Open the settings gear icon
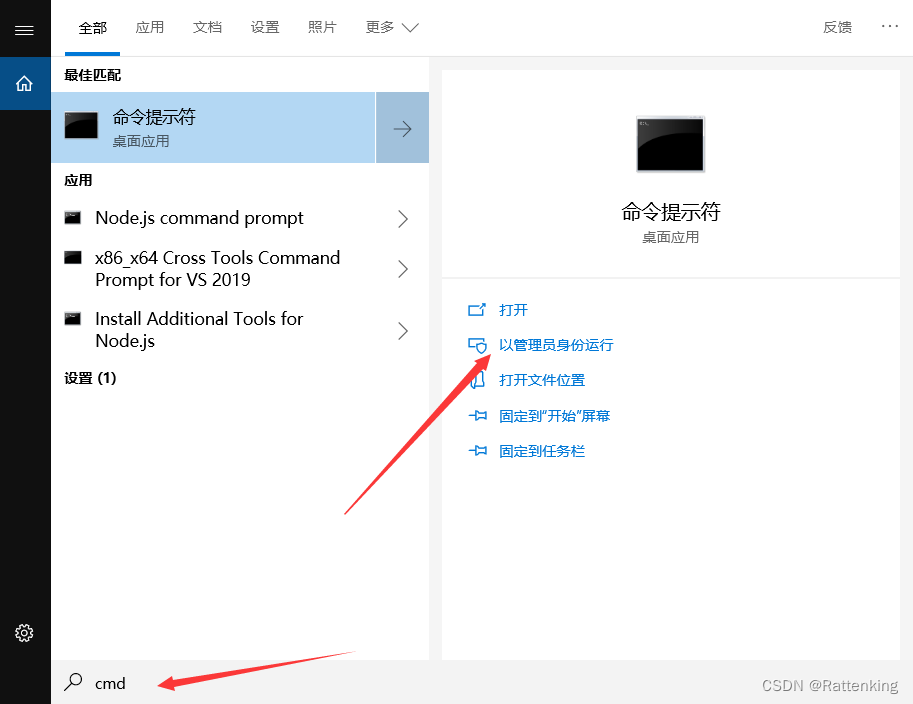The image size is (913, 704). [x=24, y=632]
